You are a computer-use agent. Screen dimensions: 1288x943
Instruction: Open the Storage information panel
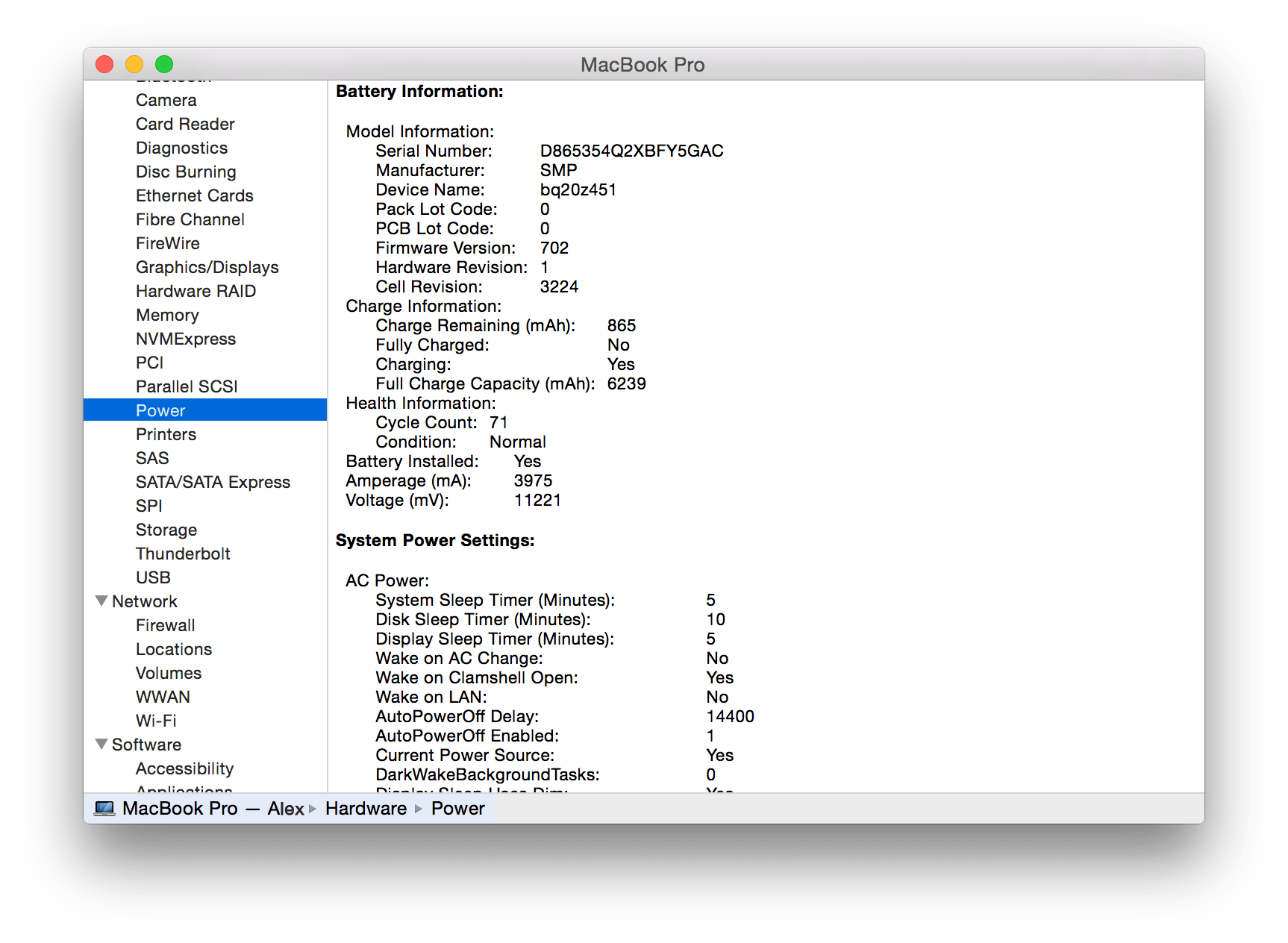(166, 530)
